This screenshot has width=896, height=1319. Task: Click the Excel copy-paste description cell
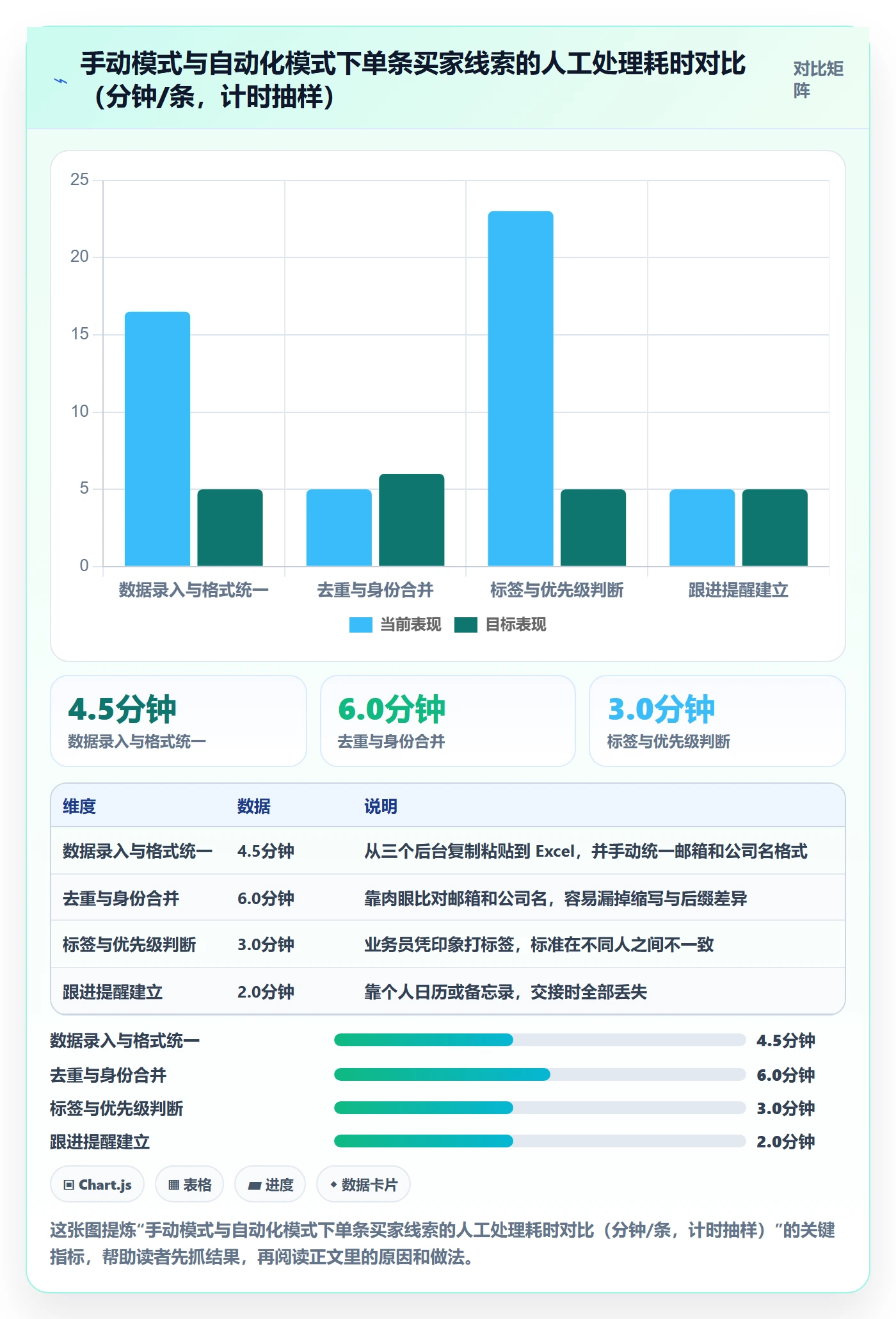pos(586,851)
